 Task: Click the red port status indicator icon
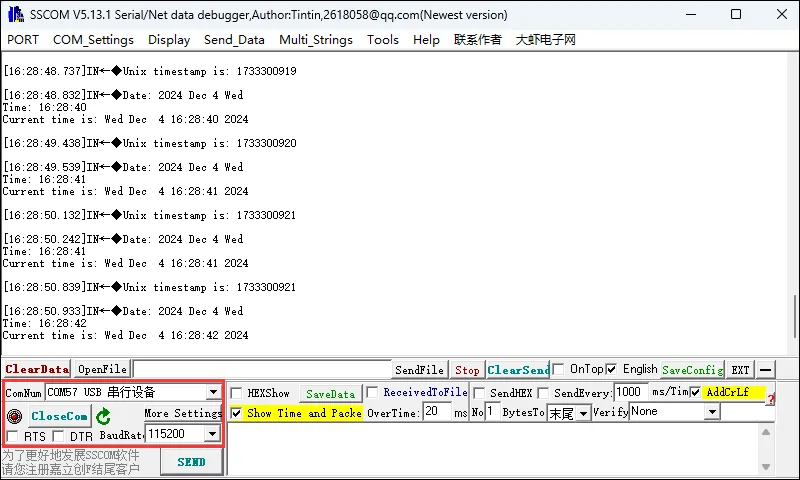tap(14, 416)
